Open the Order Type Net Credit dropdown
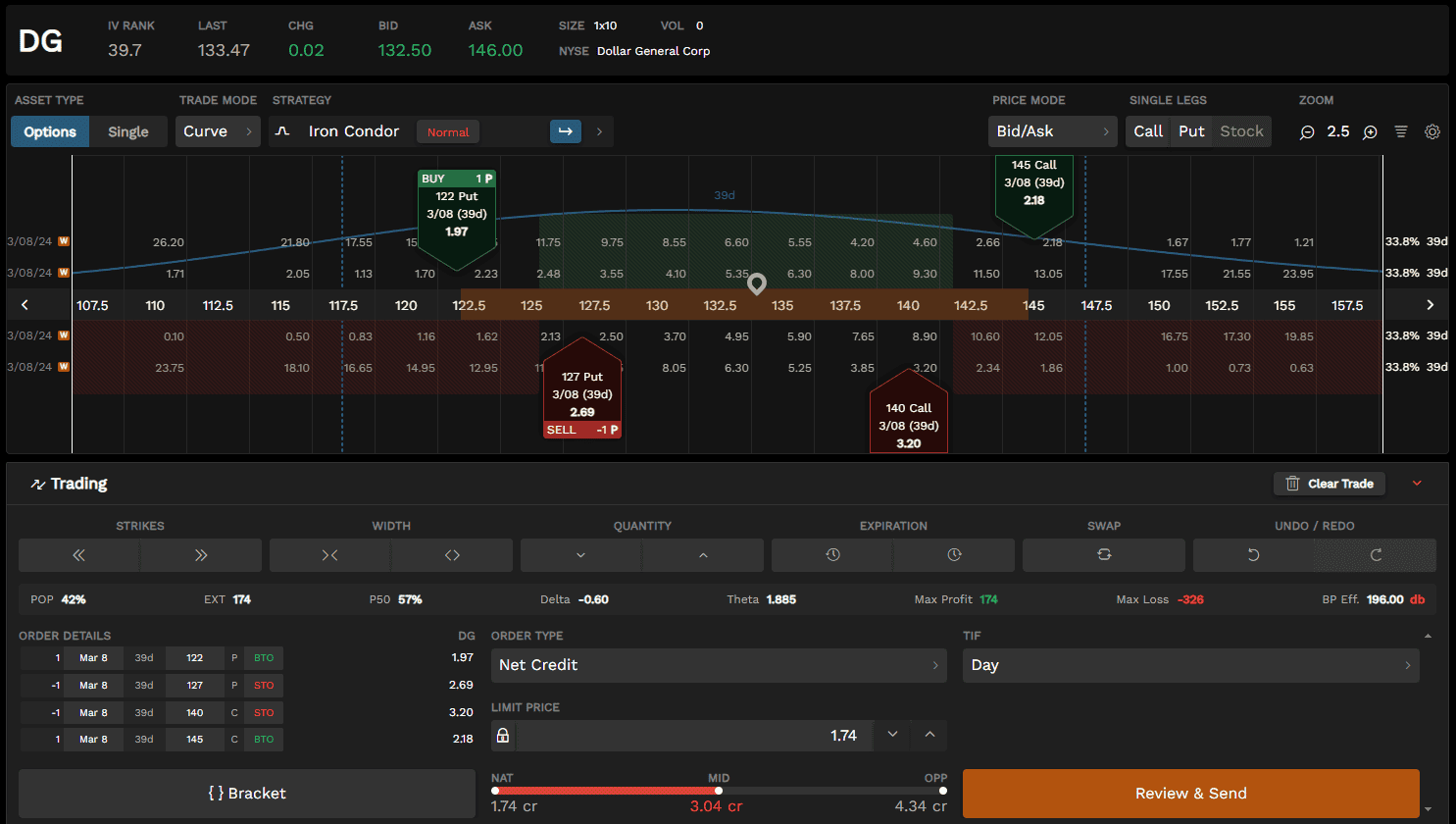 tap(718, 665)
